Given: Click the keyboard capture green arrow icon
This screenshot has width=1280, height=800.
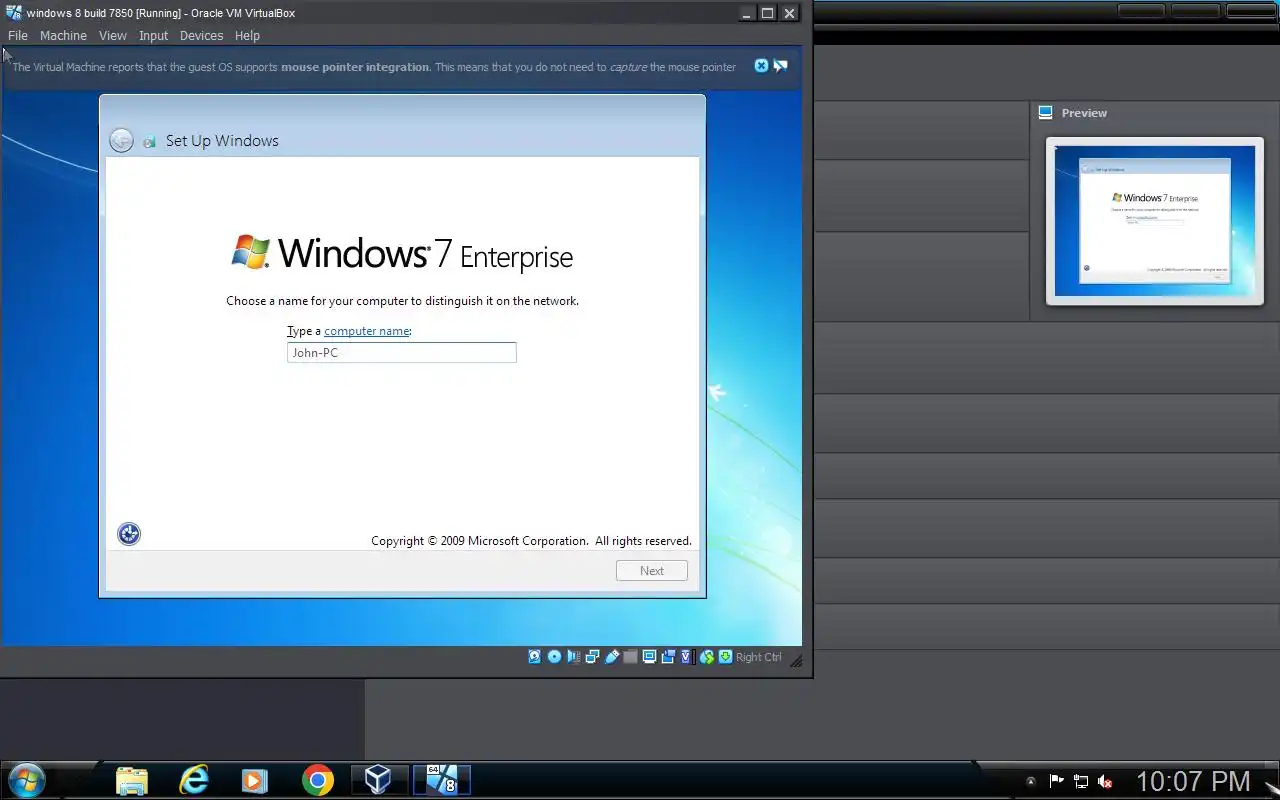Looking at the screenshot, I should click(726, 657).
